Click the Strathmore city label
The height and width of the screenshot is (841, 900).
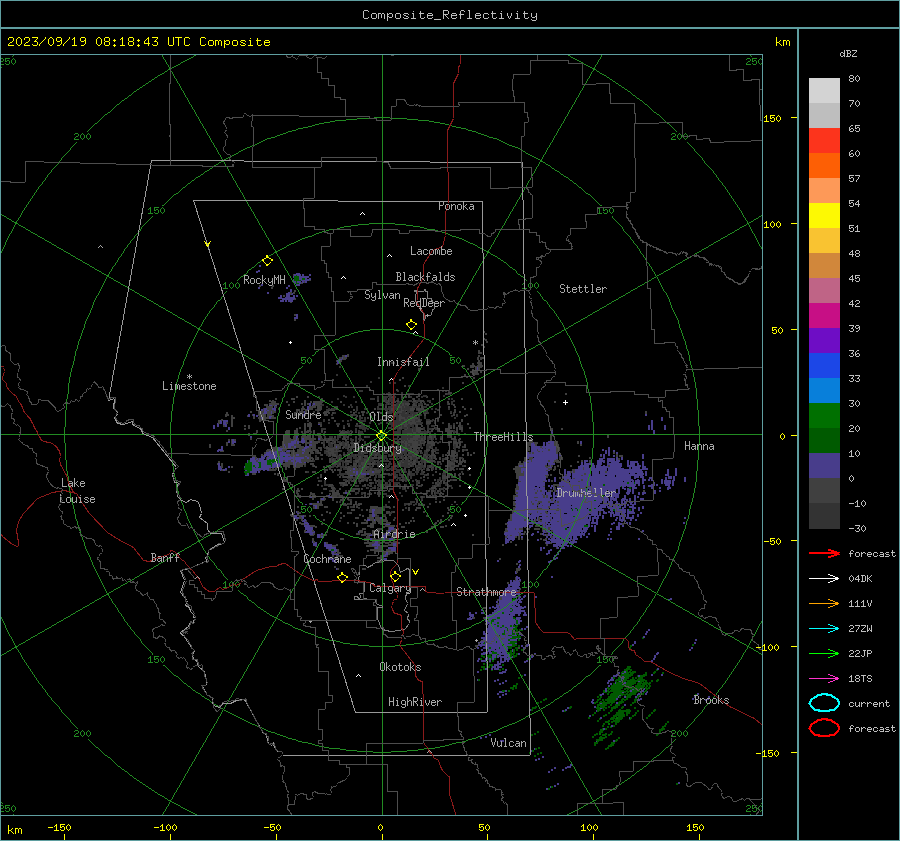pyautogui.click(x=486, y=592)
